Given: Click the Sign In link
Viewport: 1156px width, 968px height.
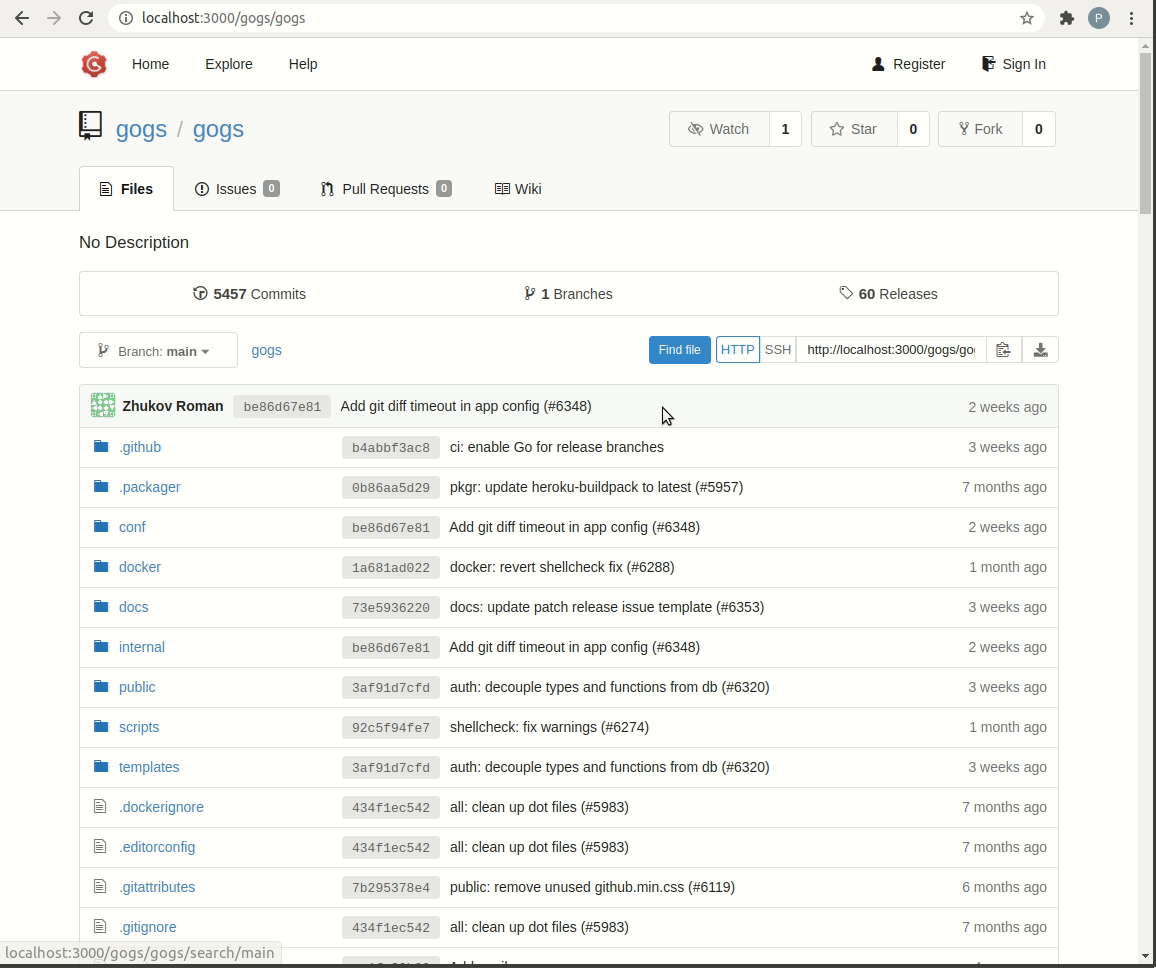Looking at the screenshot, I should 1014,64.
